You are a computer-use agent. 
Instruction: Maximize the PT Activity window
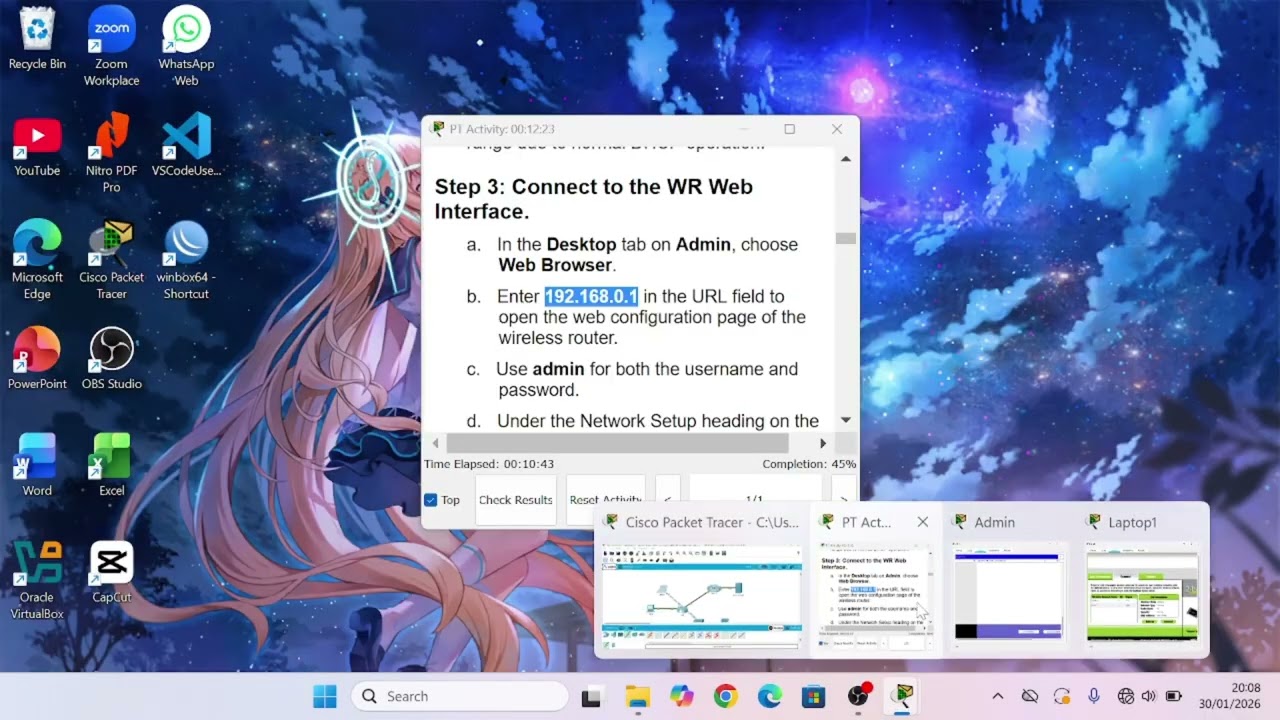click(x=790, y=129)
